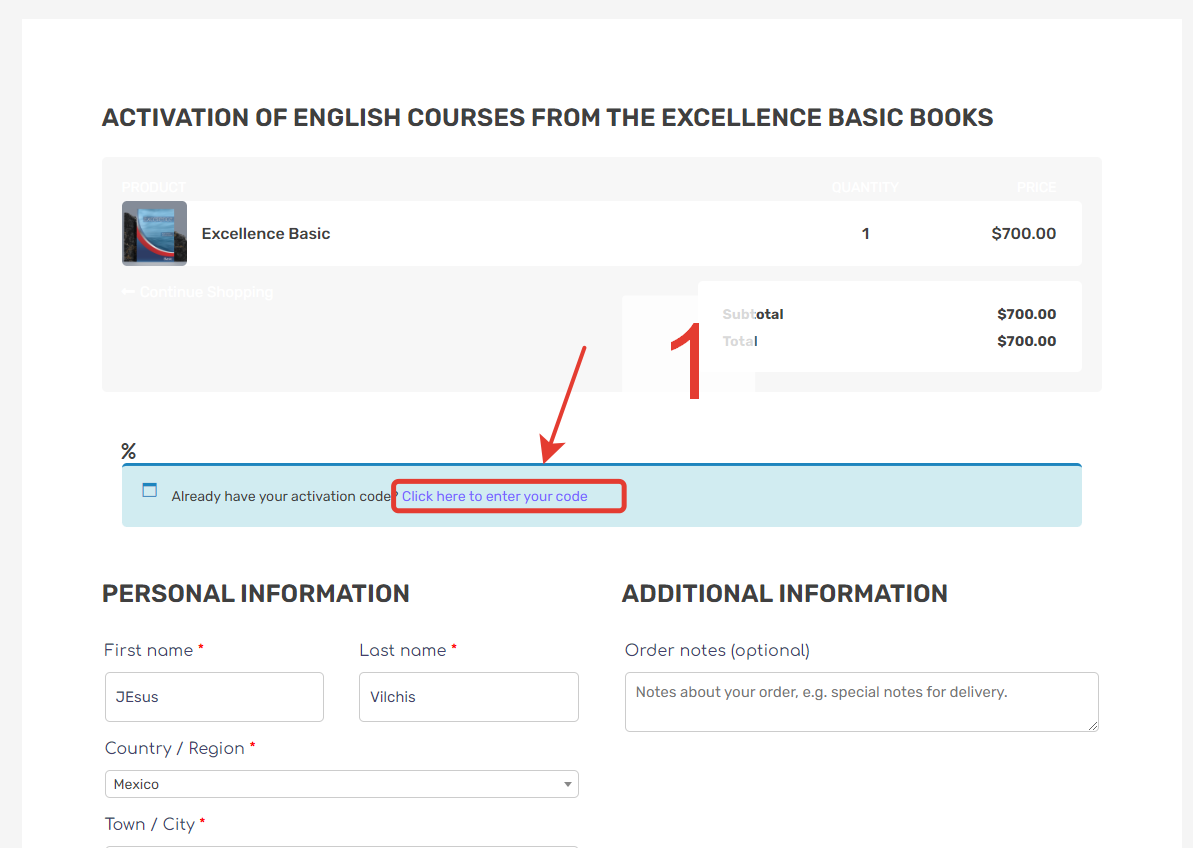This screenshot has width=1193, height=848.
Task: Click the Subtotal amount in the summary
Action: [1026, 314]
